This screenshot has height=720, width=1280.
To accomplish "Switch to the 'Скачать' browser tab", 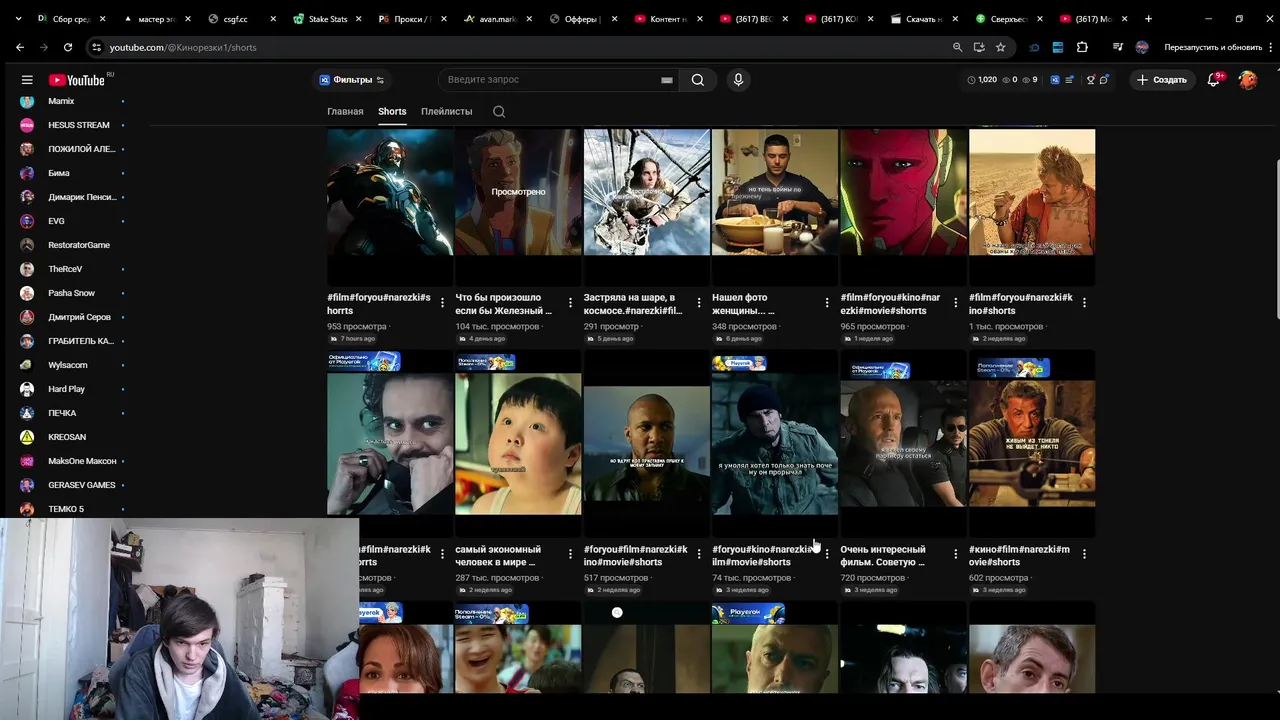I will click(x=922, y=18).
